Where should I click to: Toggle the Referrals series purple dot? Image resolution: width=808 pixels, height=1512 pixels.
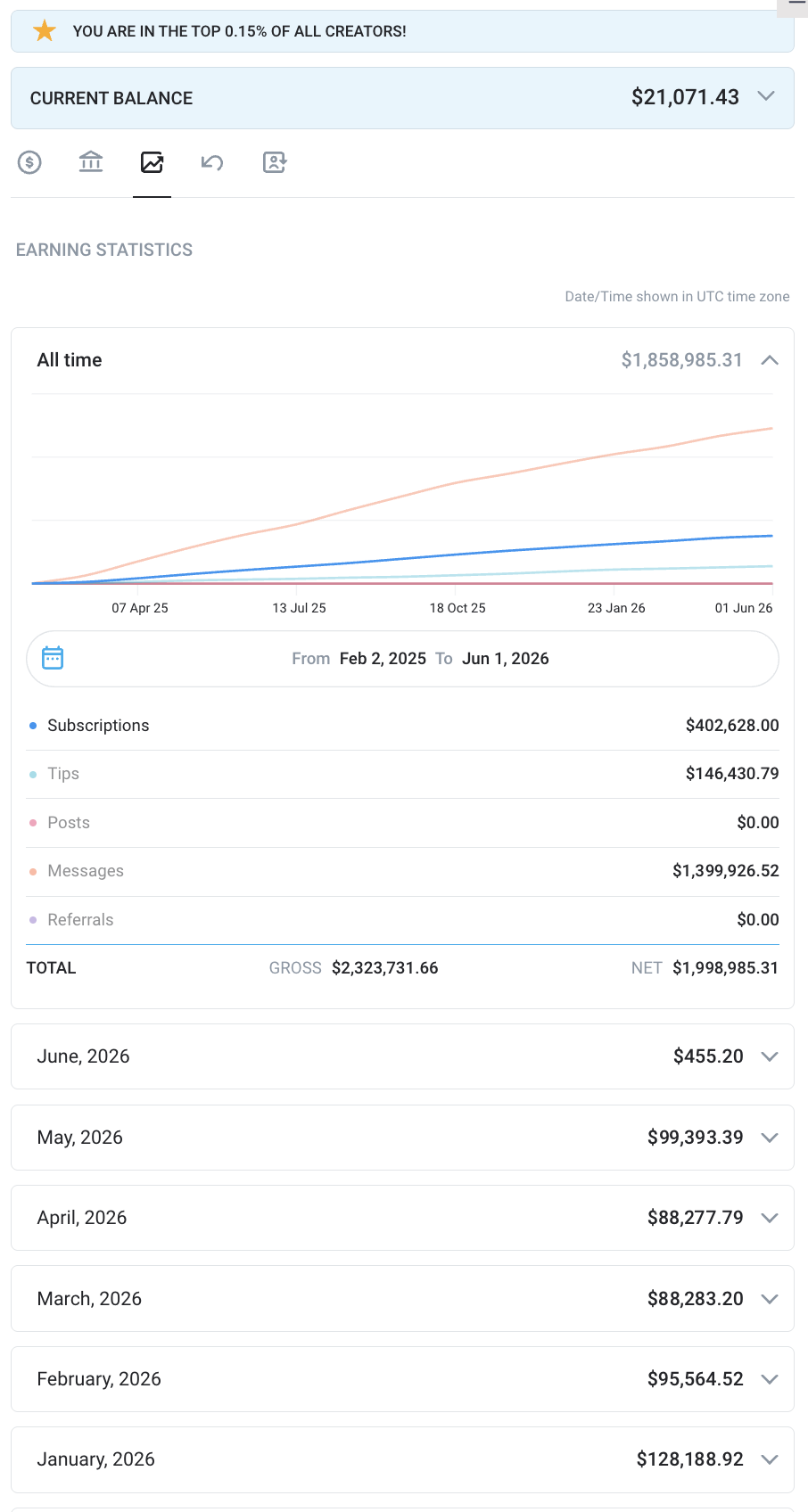coord(33,920)
